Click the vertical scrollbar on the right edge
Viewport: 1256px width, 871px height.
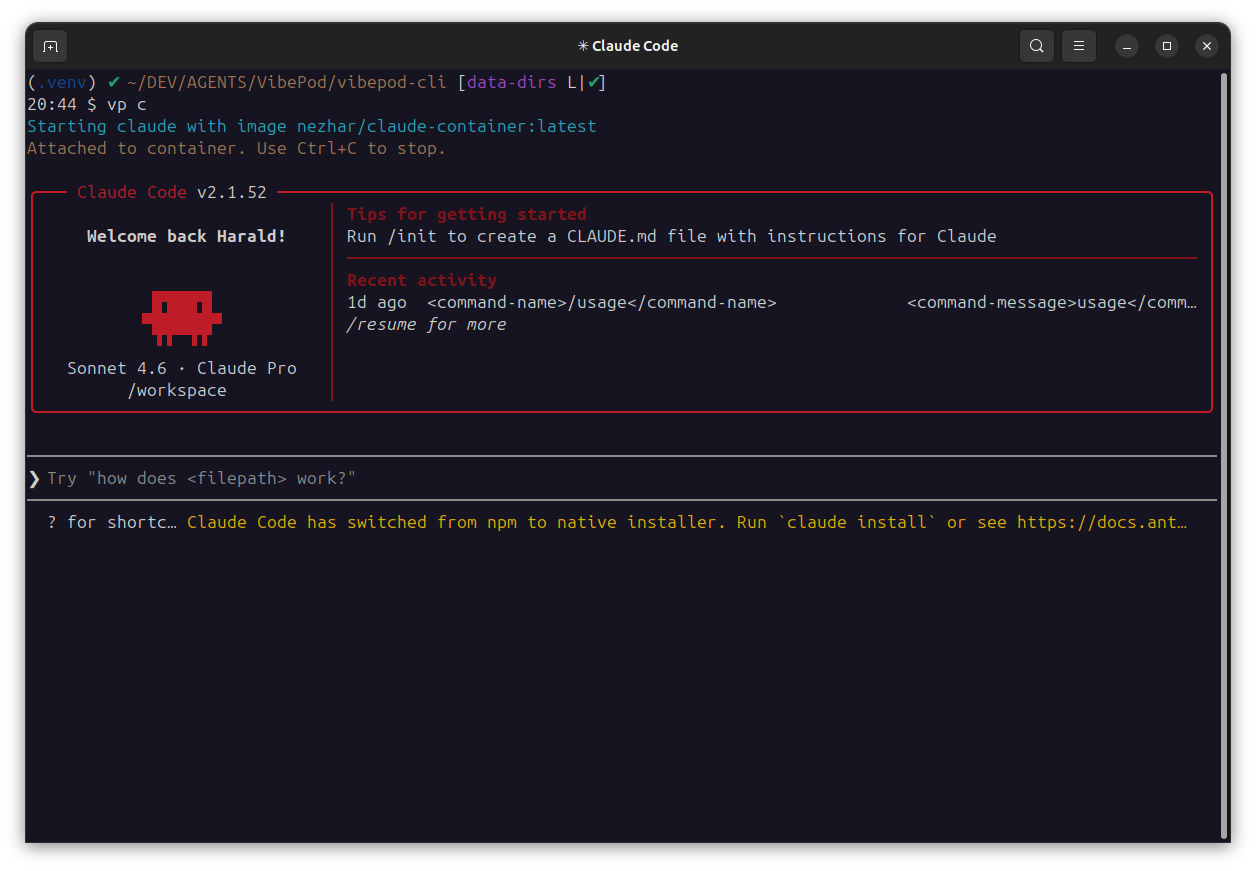click(1225, 450)
